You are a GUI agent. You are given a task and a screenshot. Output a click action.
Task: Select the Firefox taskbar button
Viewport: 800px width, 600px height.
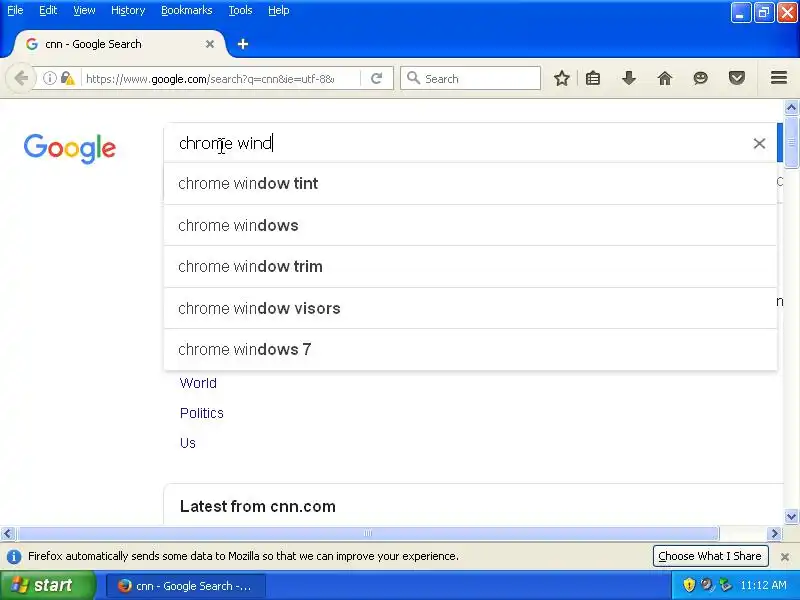(186, 586)
